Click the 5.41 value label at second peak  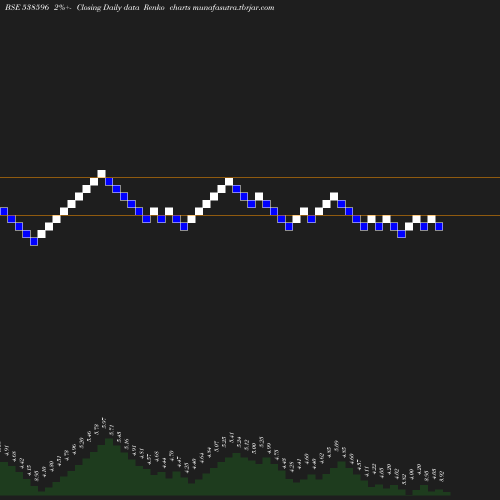(x=232, y=437)
